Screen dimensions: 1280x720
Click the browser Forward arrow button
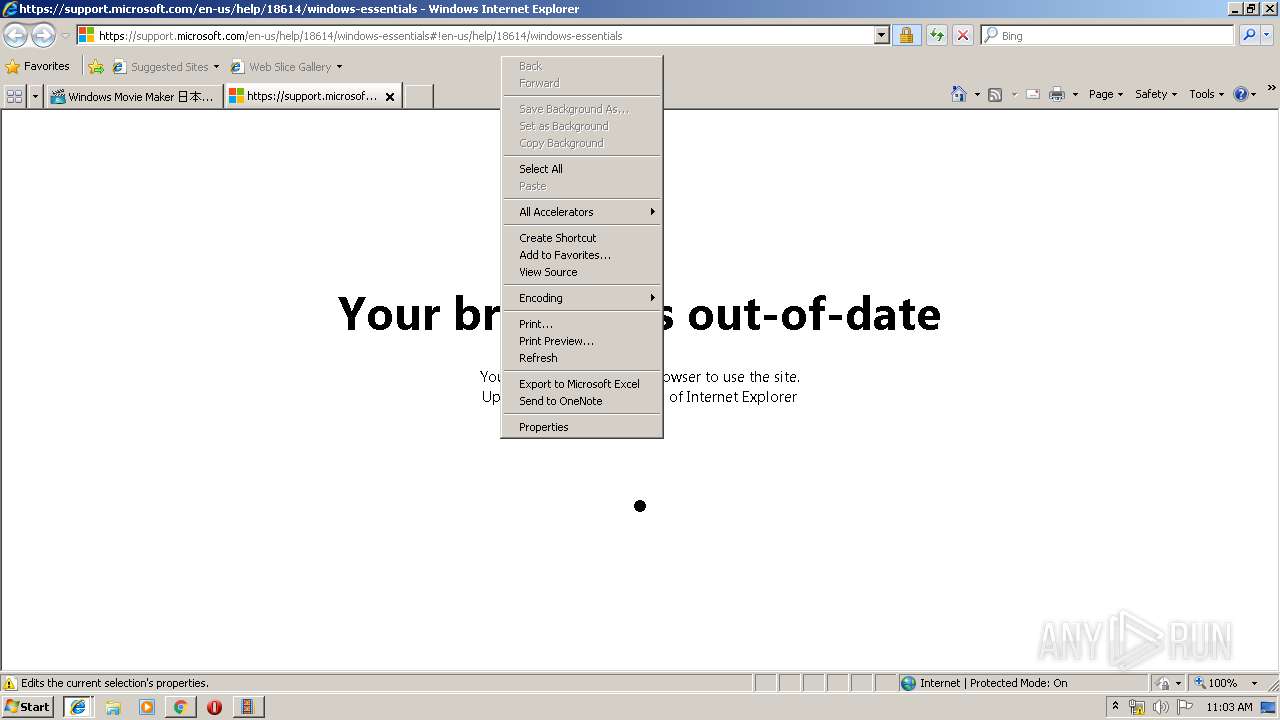pyautogui.click(x=43, y=36)
